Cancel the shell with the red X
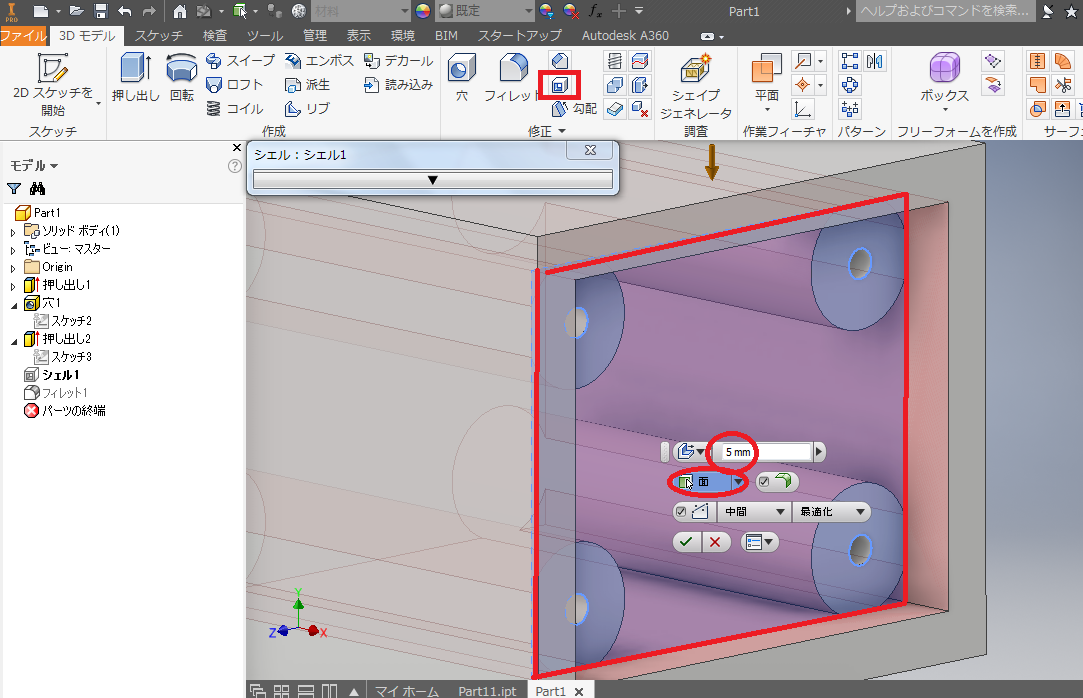The image size is (1083, 698). click(x=716, y=542)
